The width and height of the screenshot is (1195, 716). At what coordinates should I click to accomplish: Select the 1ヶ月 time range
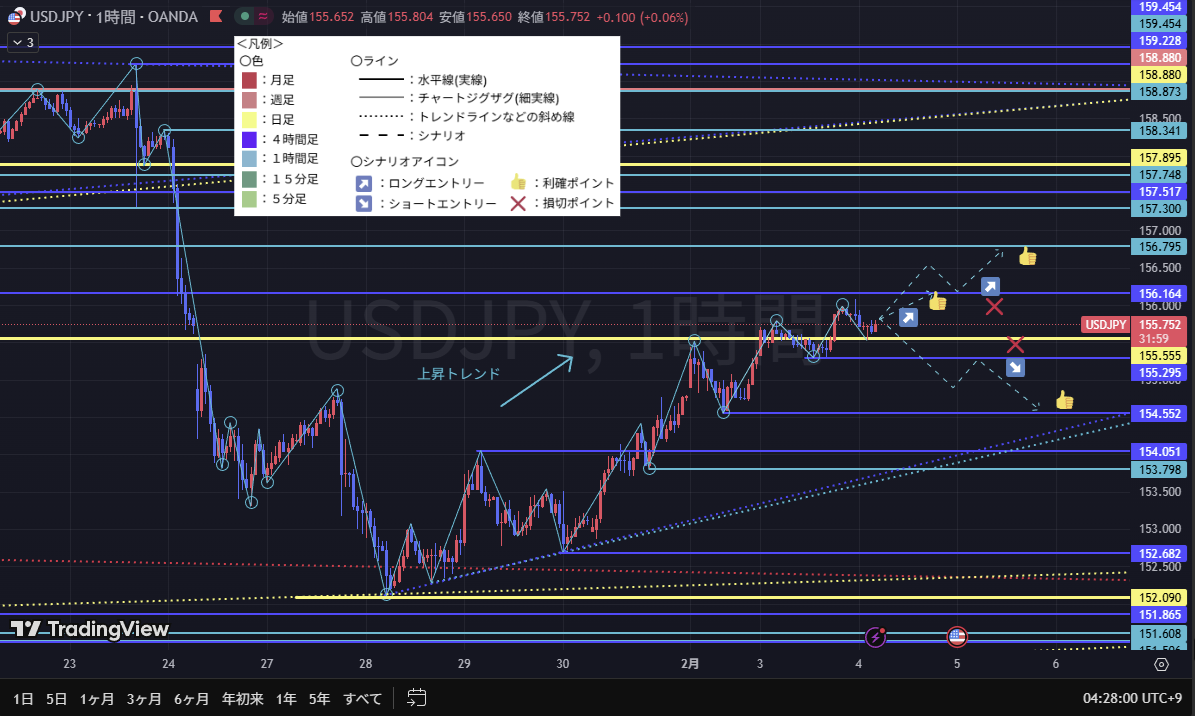pos(96,698)
